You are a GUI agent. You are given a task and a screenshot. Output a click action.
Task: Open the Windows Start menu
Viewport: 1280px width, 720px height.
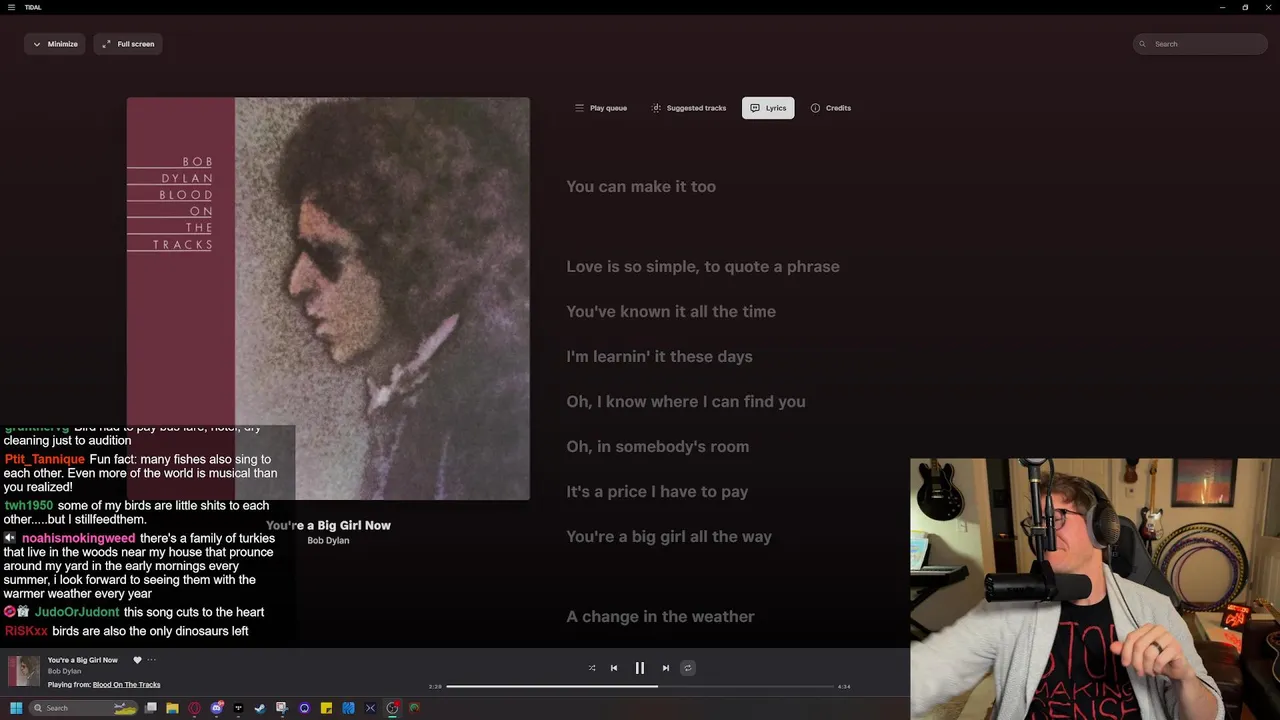16,708
